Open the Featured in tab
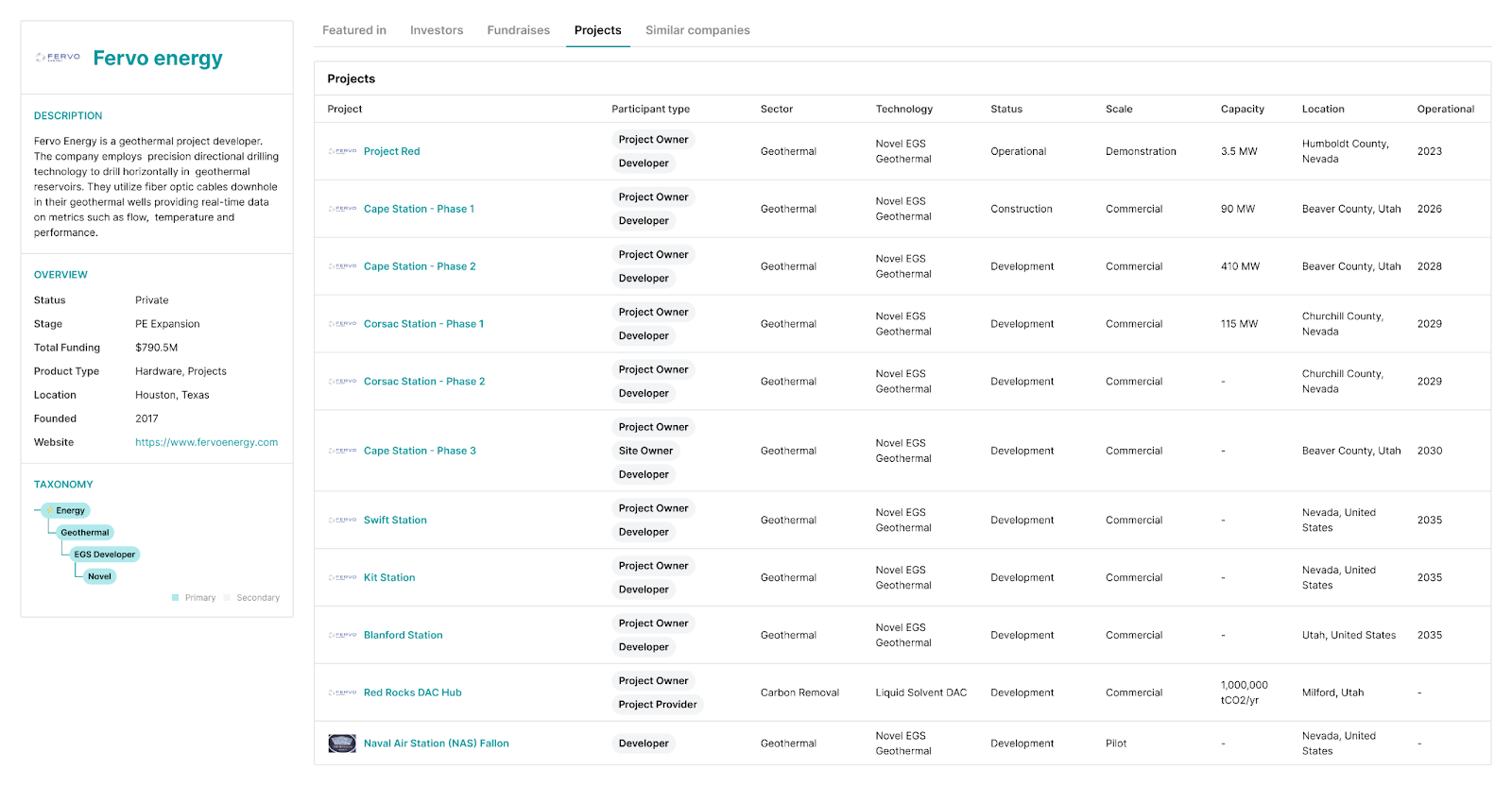 (x=354, y=30)
